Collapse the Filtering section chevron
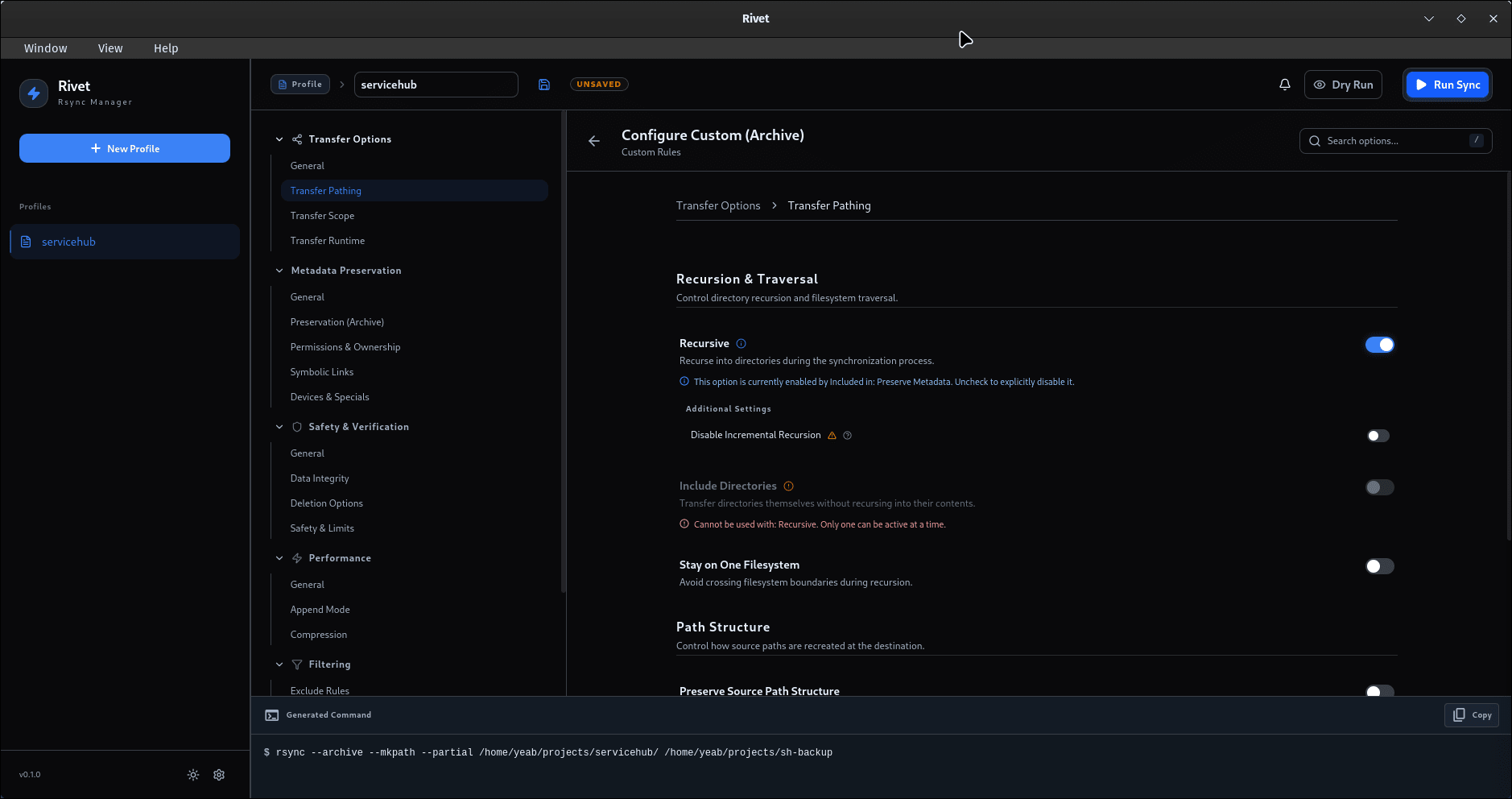Screen dimensions: 1512x799 279,664
